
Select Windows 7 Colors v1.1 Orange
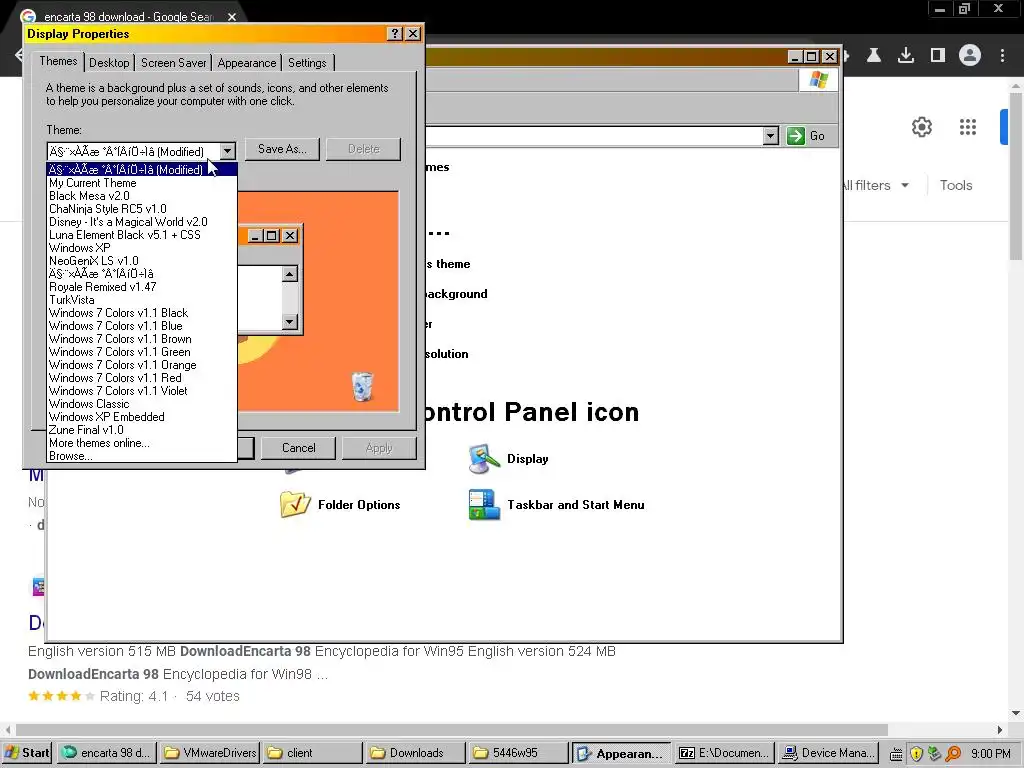click(x=142, y=365)
